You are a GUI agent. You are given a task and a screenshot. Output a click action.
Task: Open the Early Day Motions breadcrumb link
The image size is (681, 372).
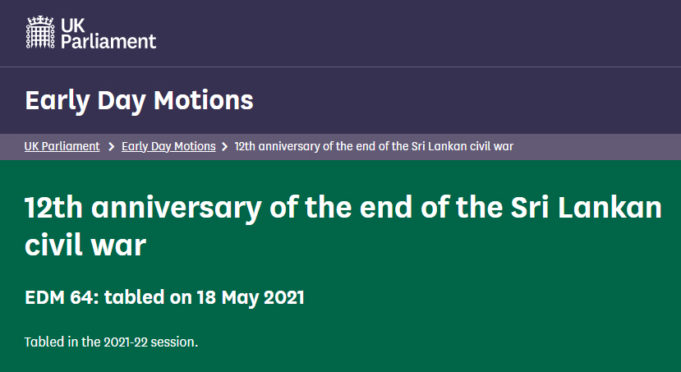(x=169, y=146)
